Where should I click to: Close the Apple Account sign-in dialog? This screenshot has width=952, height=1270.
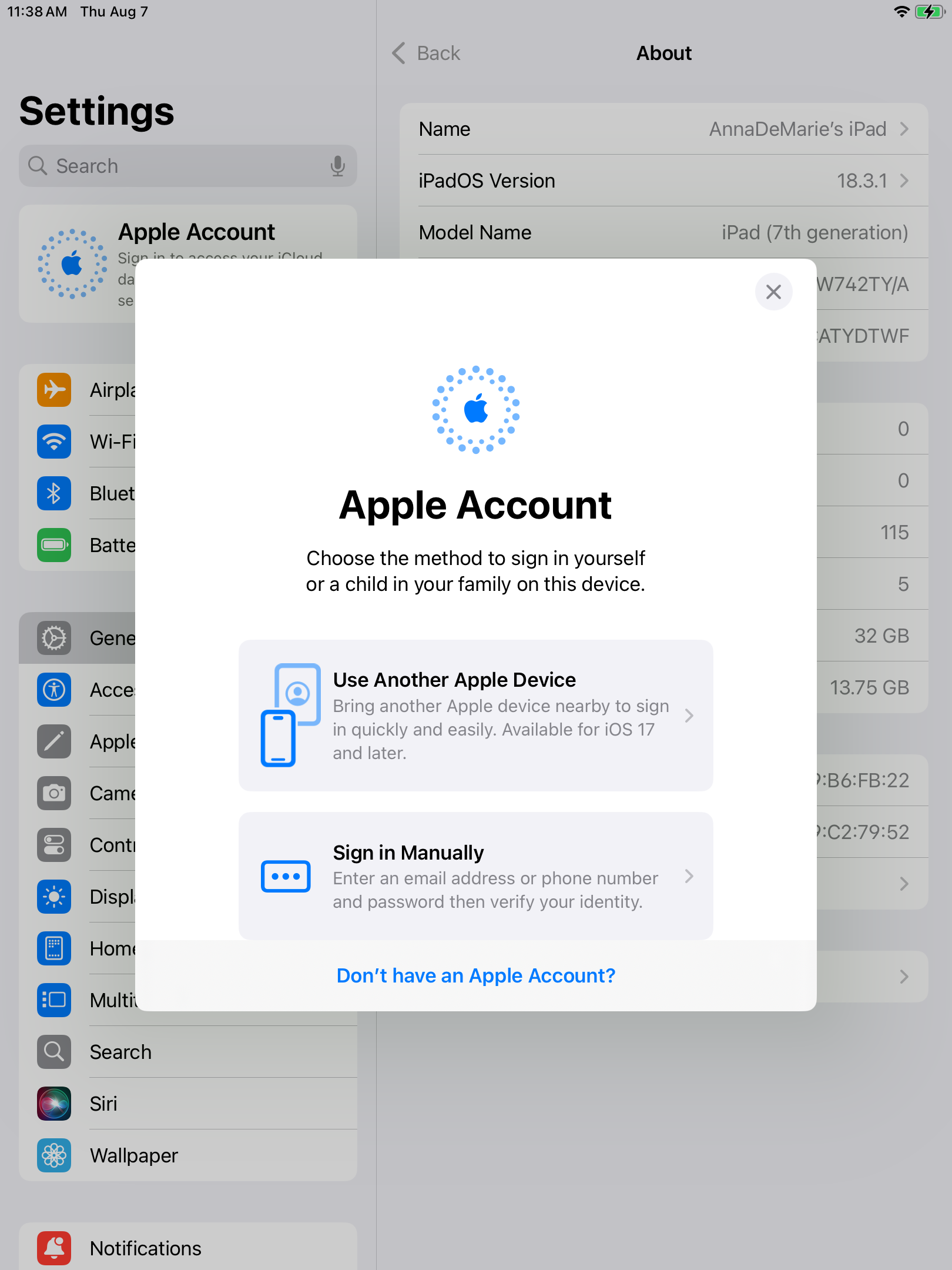[773, 292]
